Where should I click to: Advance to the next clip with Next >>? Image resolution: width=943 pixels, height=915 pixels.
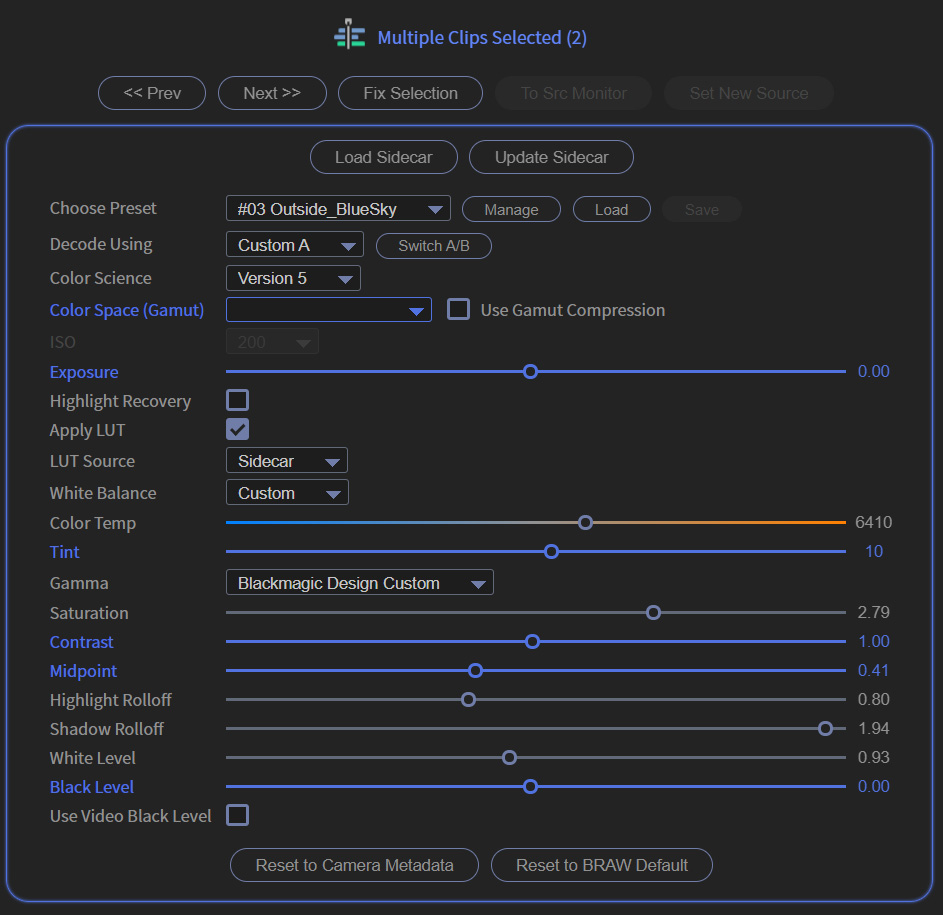click(x=272, y=93)
